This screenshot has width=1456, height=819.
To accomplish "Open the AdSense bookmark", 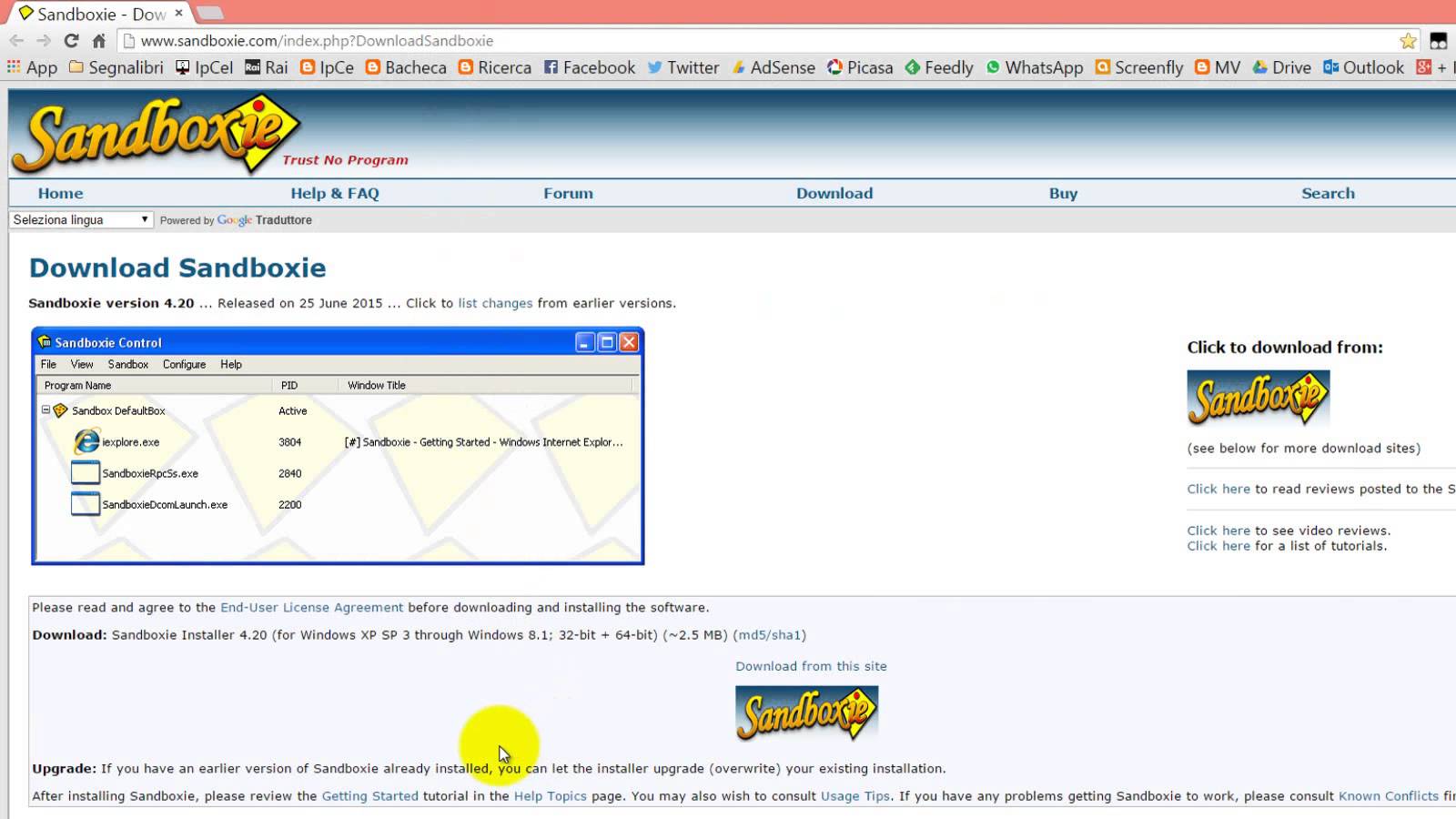I will 773,67.
